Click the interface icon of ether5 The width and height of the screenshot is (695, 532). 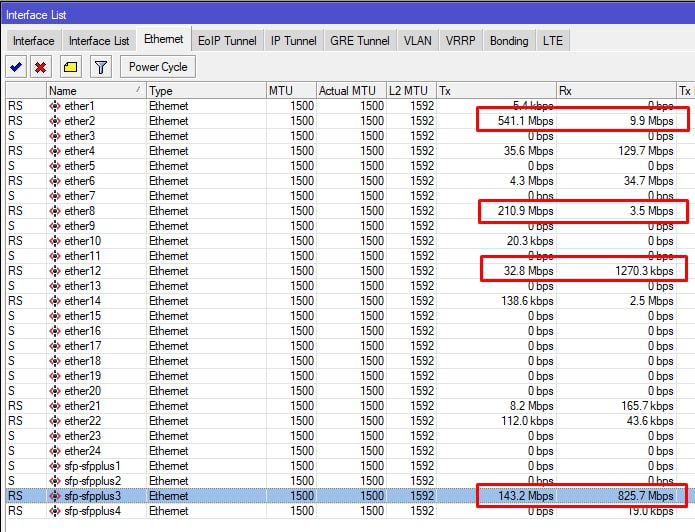coord(55,166)
